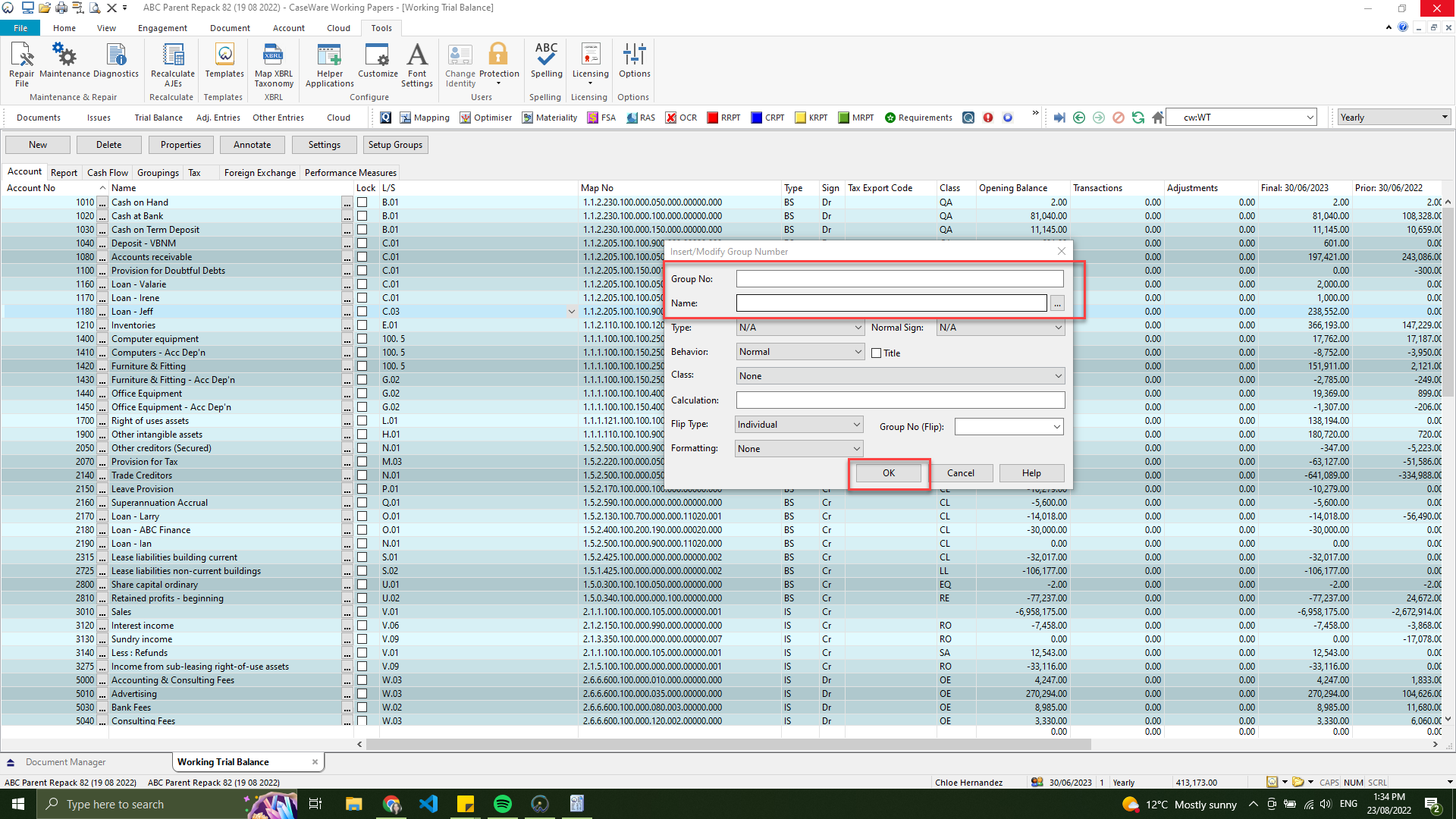Viewport: 1456px width, 819px height.
Task: Tick the Title checkbox in dialog
Action: pyautogui.click(x=877, y=353)
